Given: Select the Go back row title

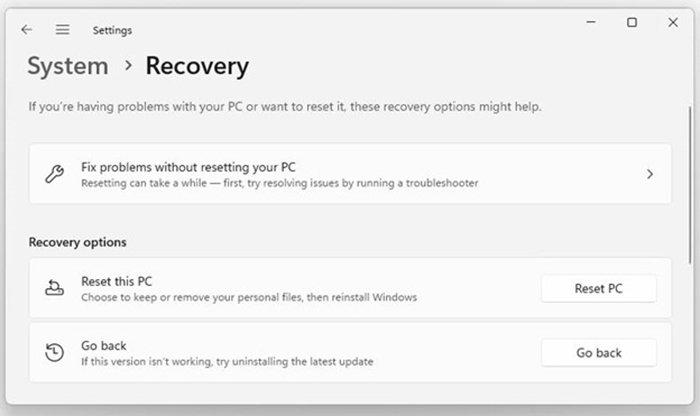Looking at the screenshot, I should (104, 345).
